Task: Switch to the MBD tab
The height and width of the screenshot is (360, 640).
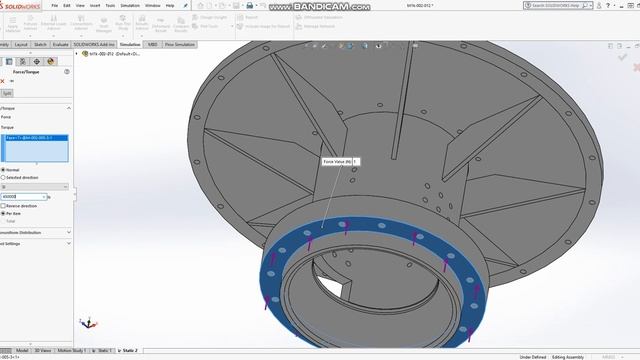Action: 153,44
